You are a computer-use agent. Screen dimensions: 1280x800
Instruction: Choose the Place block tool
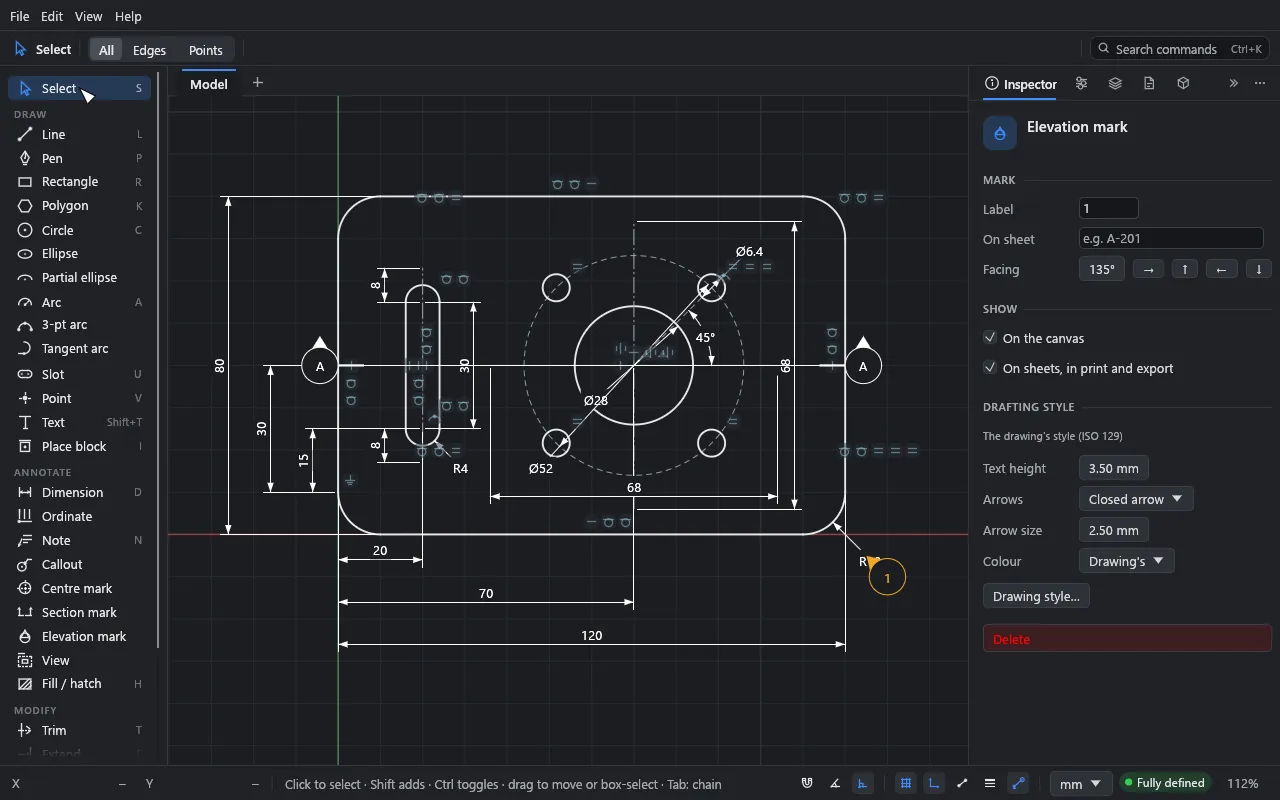coord(80,446)
